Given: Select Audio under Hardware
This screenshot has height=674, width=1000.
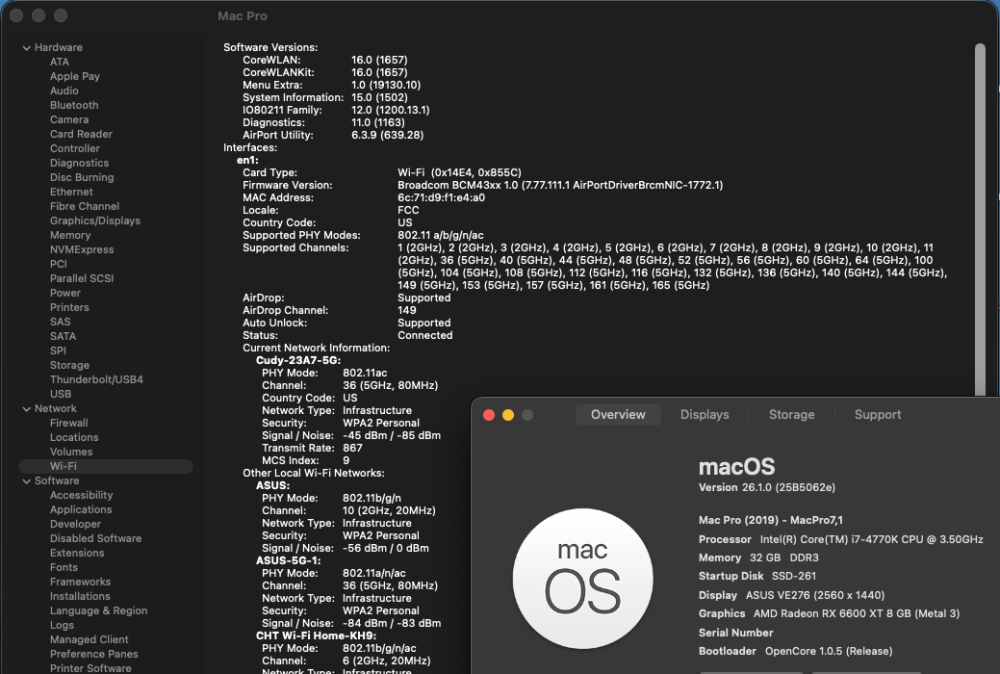Looking at the screenshot, I should (x=64, y=91).
